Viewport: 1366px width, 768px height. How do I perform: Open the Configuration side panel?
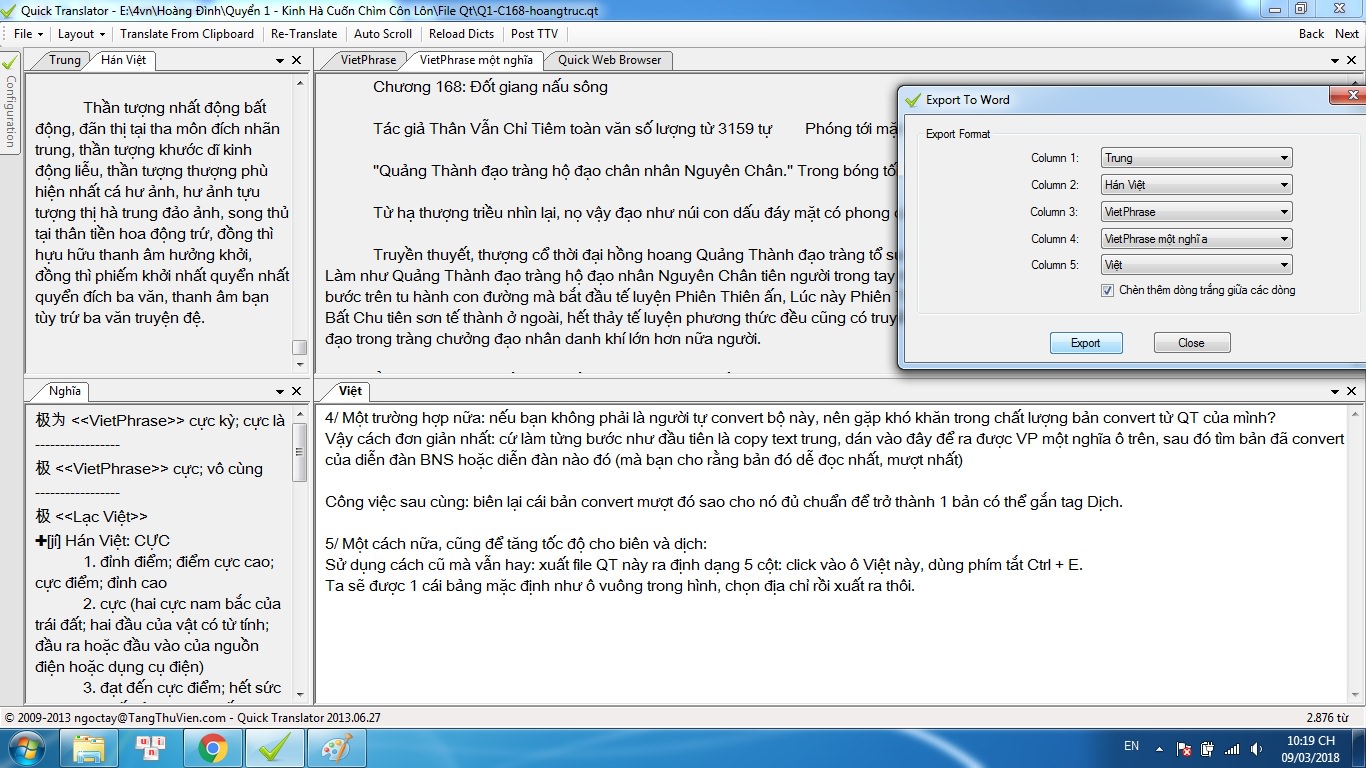click(x=11, y=110)
